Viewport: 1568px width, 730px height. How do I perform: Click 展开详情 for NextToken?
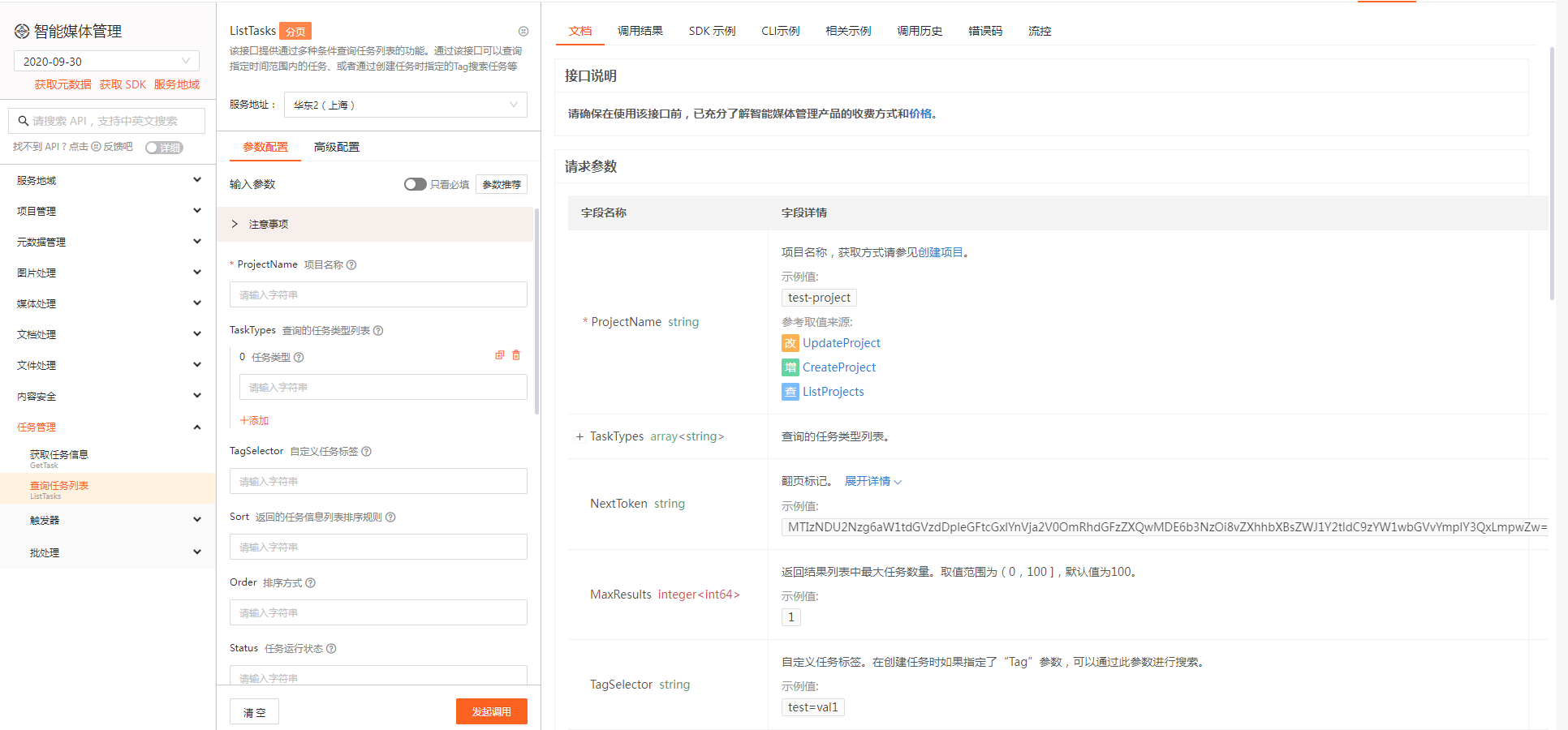tap(873, 481)
